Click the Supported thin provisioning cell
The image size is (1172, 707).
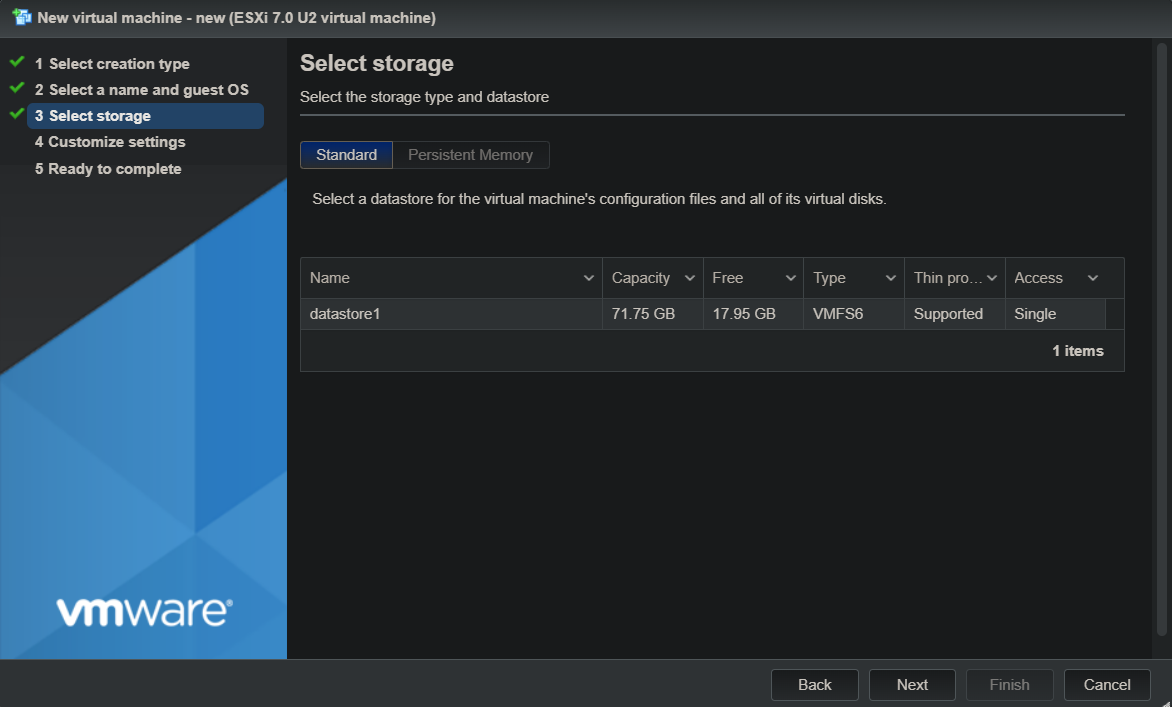(x=954, y=314)
